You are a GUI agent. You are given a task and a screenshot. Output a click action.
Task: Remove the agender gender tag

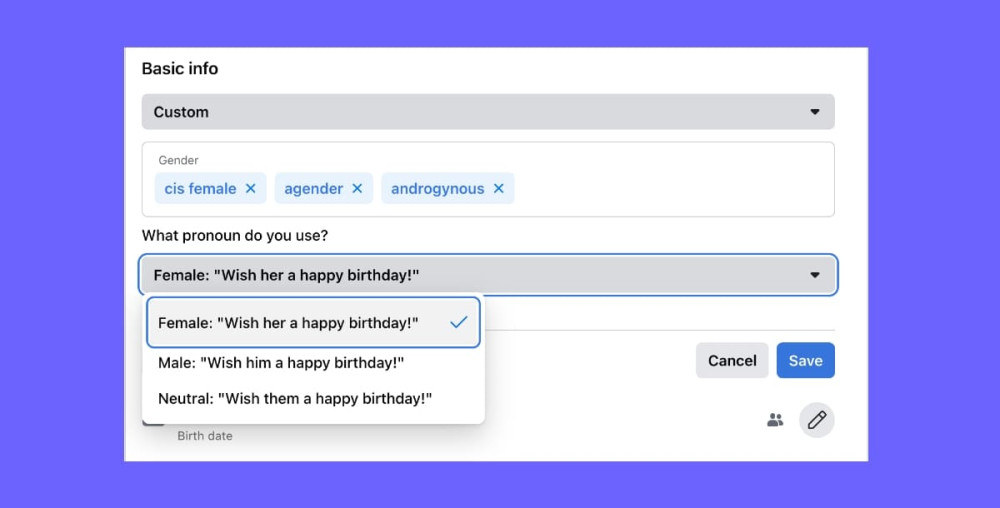[357, 189]
